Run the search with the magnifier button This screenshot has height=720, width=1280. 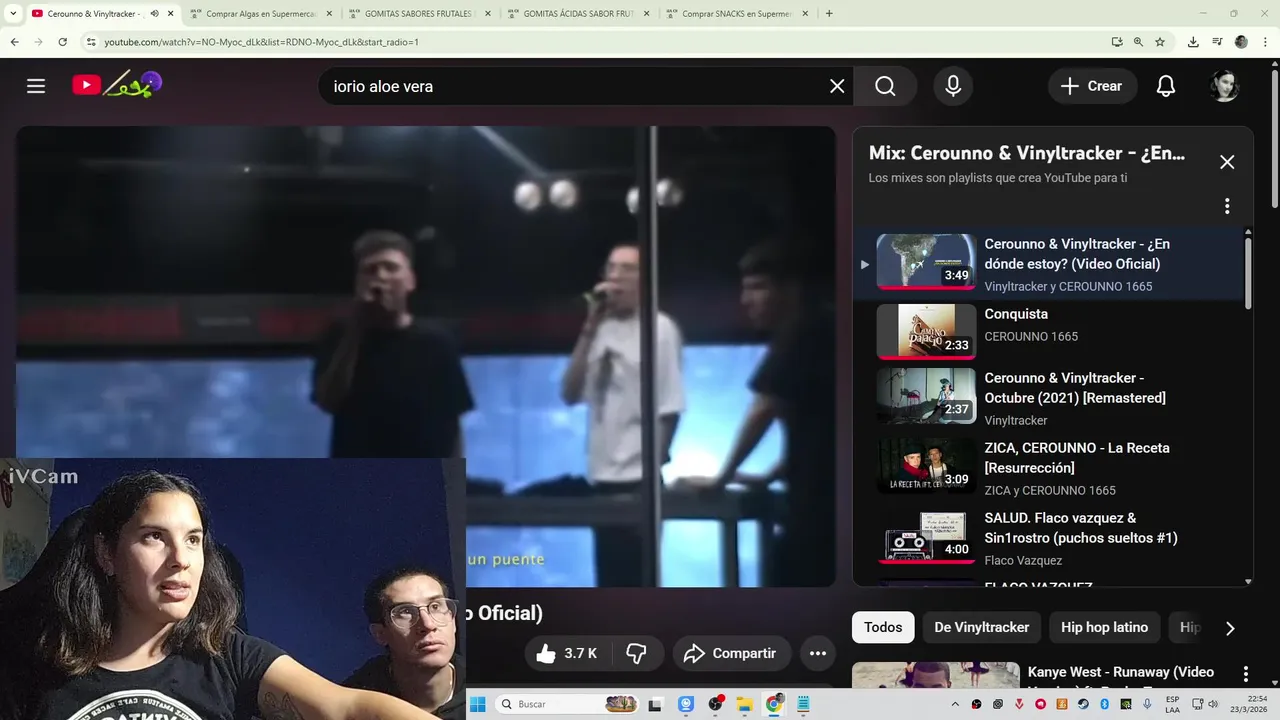(885, 86)
